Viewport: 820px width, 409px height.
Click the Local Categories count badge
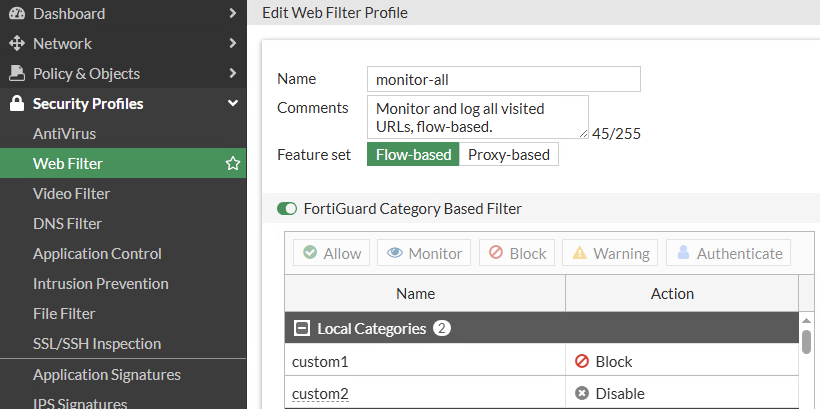[443, 328]
